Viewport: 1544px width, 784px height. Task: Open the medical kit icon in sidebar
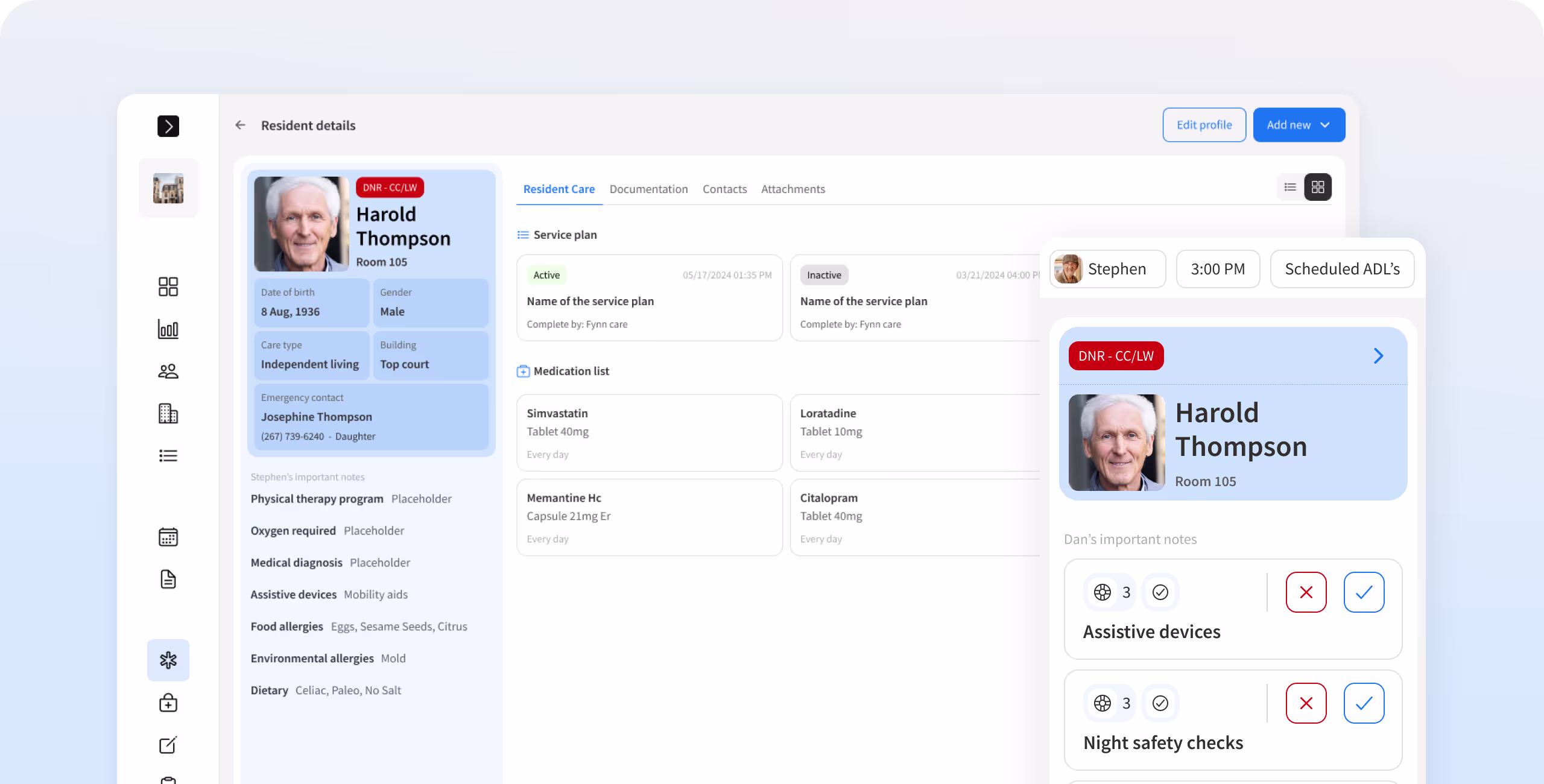click(168, 703)
